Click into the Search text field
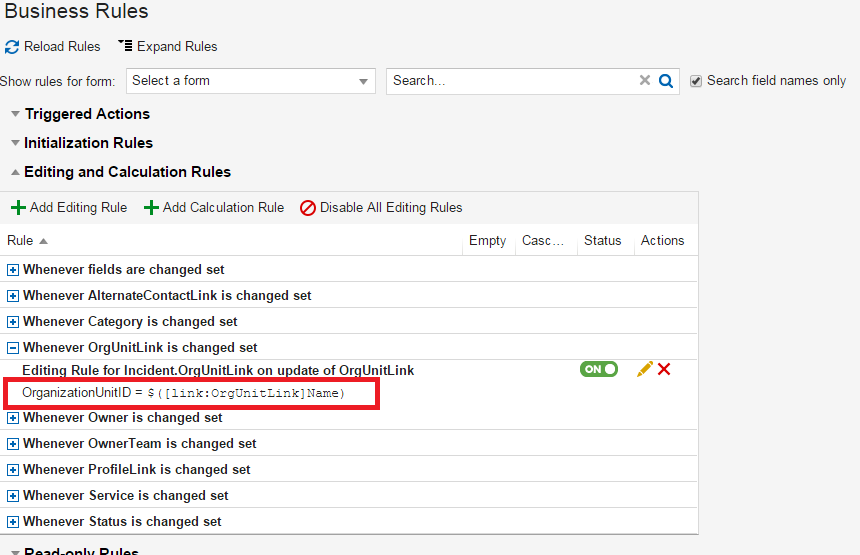This screenshot has height=555, width=860. [x=512, y=81]
